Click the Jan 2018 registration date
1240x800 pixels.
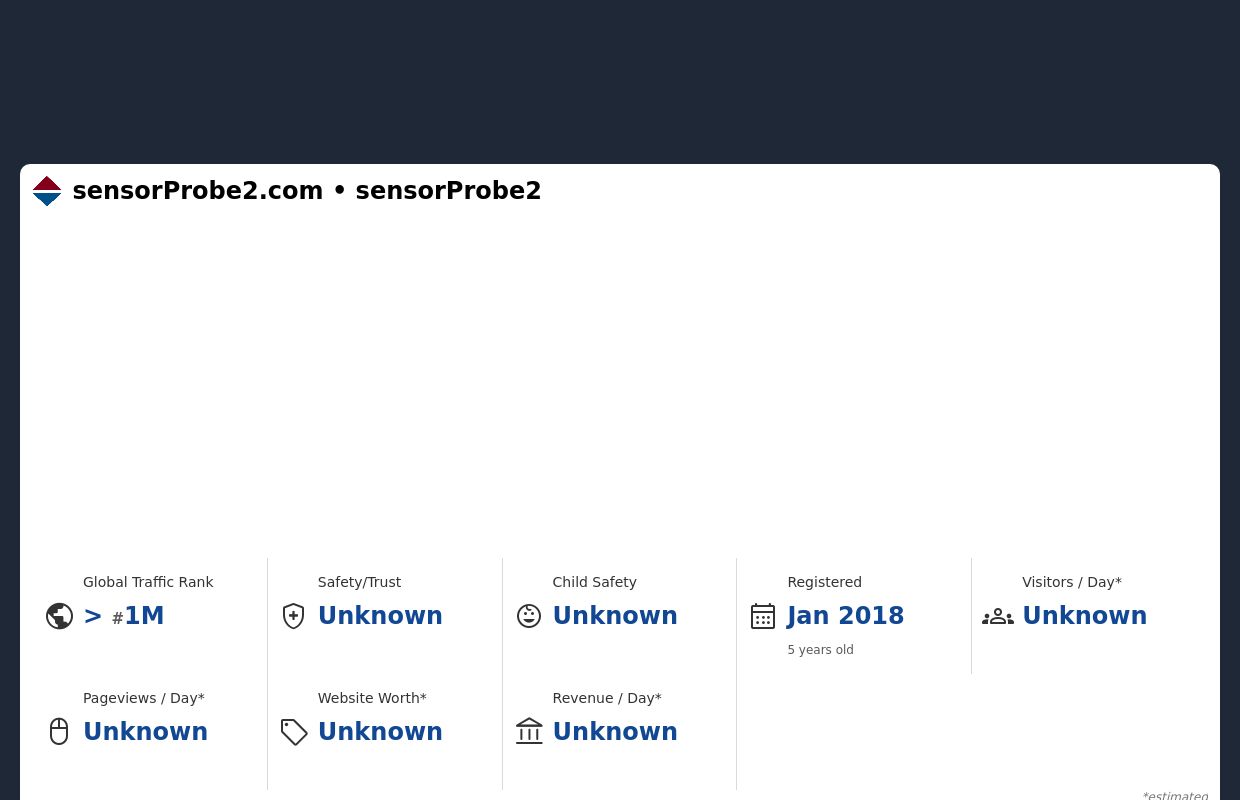(845, 616)
